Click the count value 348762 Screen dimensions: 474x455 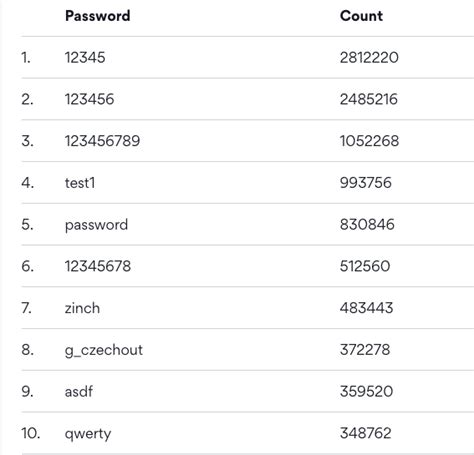click(x=366, y=433)
